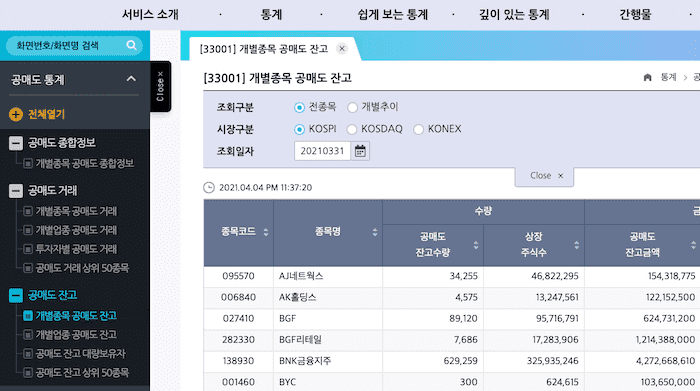Screen dimensions: 700x391
Task: Collapse the 공매도 통계 panel chevron
Action: coord(131,79)
